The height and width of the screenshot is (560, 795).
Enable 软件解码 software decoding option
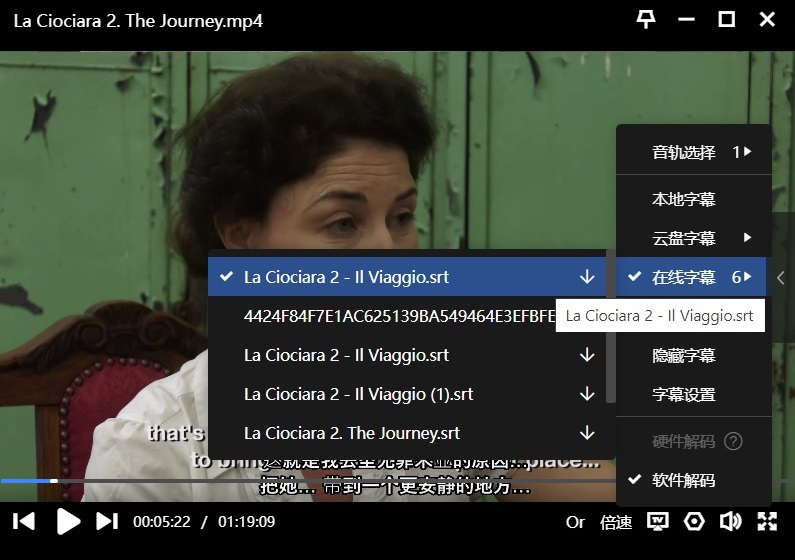pos(684,480)
